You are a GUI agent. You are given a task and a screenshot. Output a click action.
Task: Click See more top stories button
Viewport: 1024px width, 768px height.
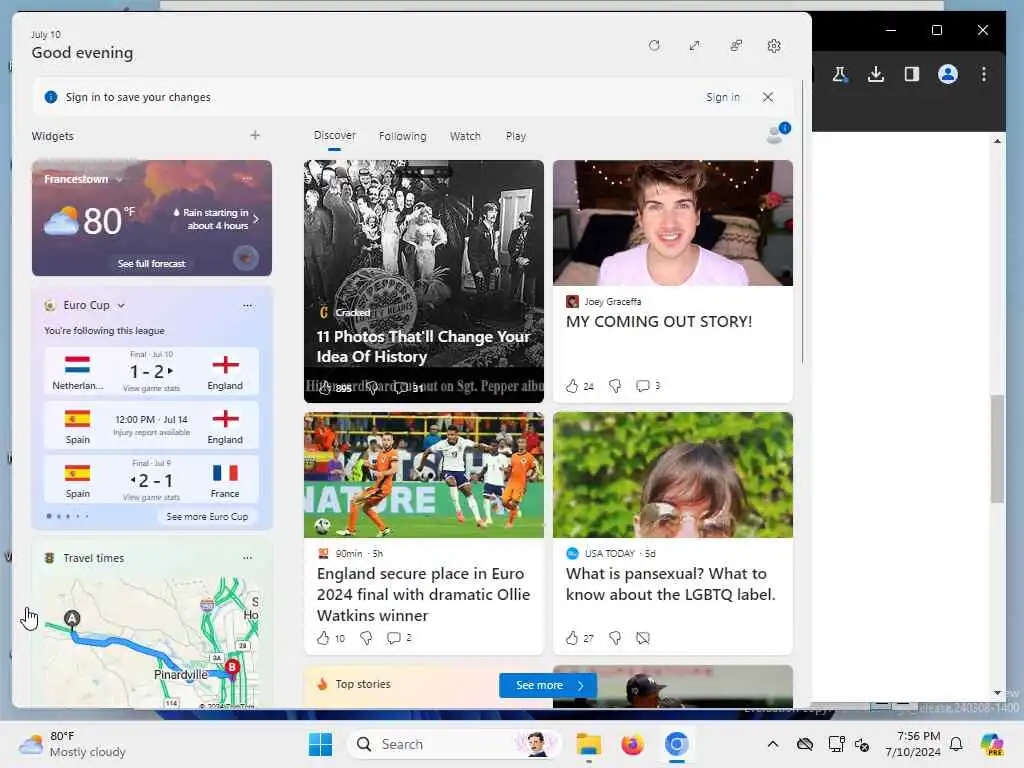[548, 685]
